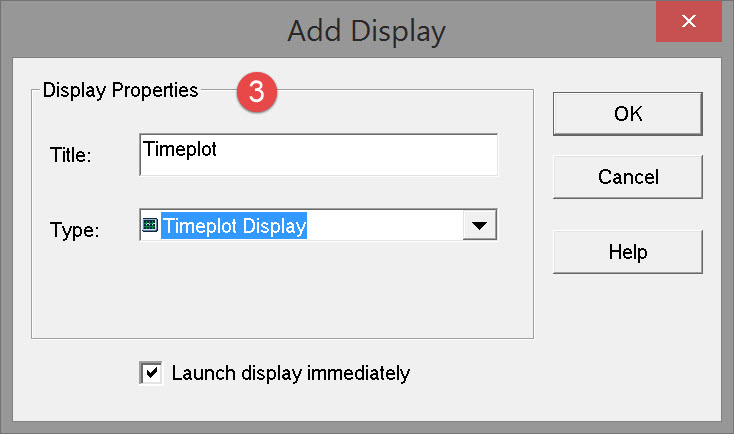Expand the Type dropdown arrow
This screenshot has height=434, width=734.
479,226
